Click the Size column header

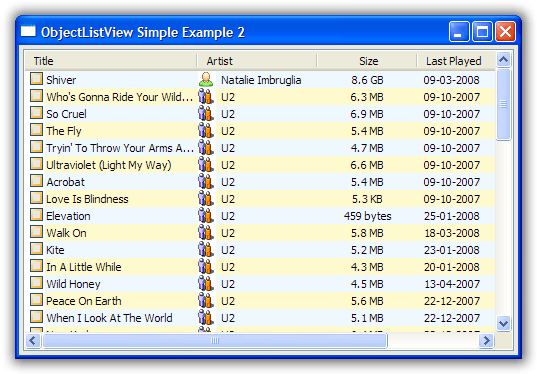coord(367,61)
